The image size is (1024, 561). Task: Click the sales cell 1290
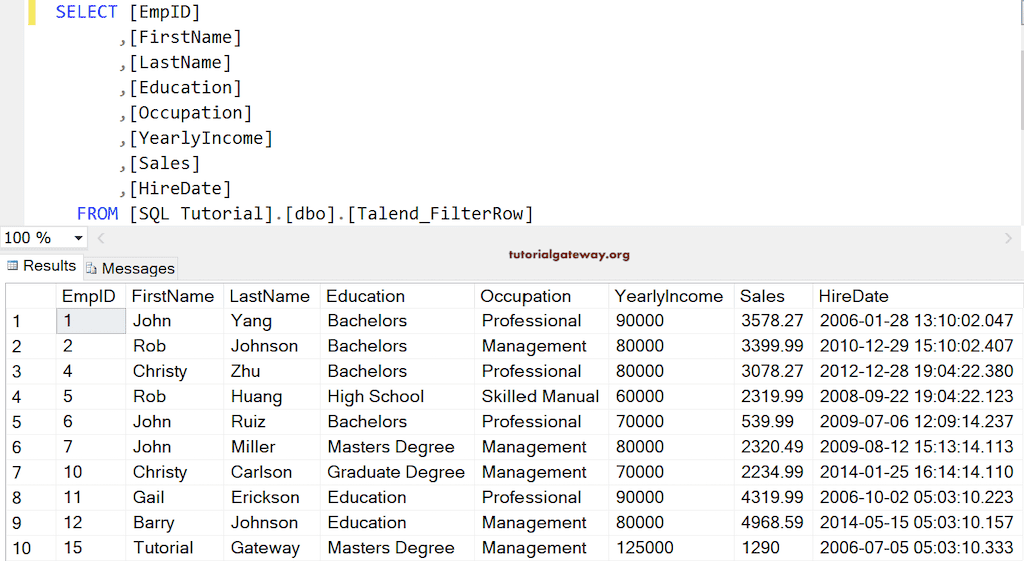click(773, 548)
